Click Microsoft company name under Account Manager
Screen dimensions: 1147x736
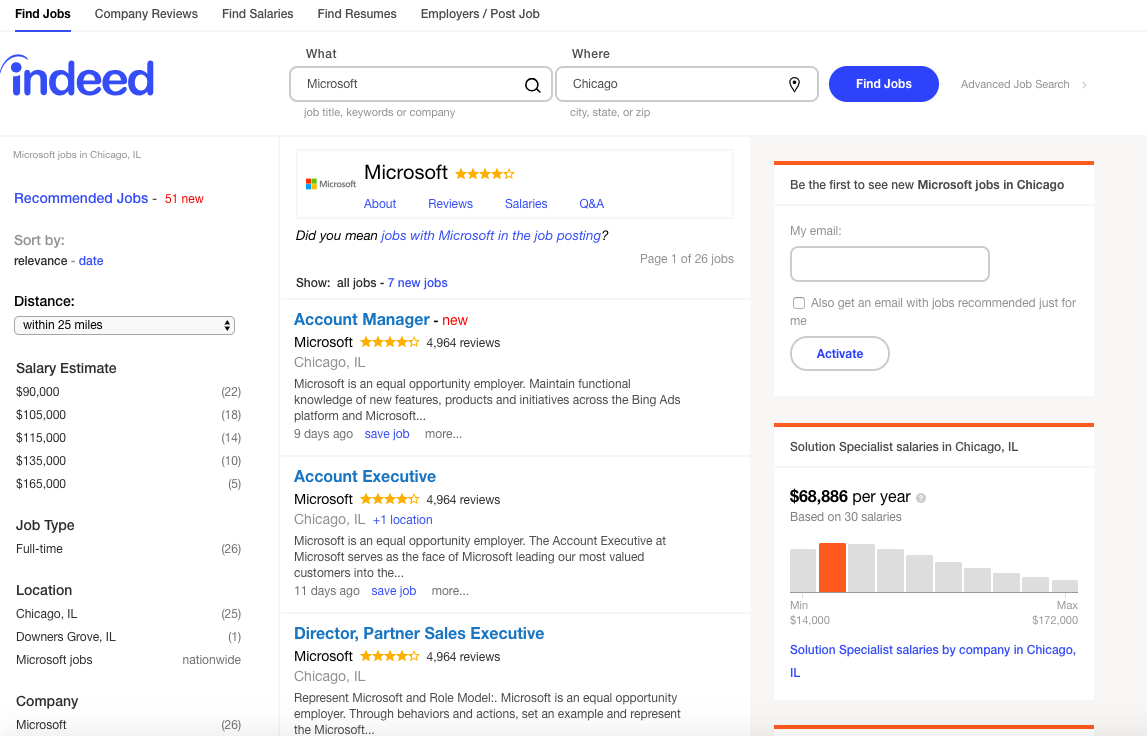(x=323, y=342)
